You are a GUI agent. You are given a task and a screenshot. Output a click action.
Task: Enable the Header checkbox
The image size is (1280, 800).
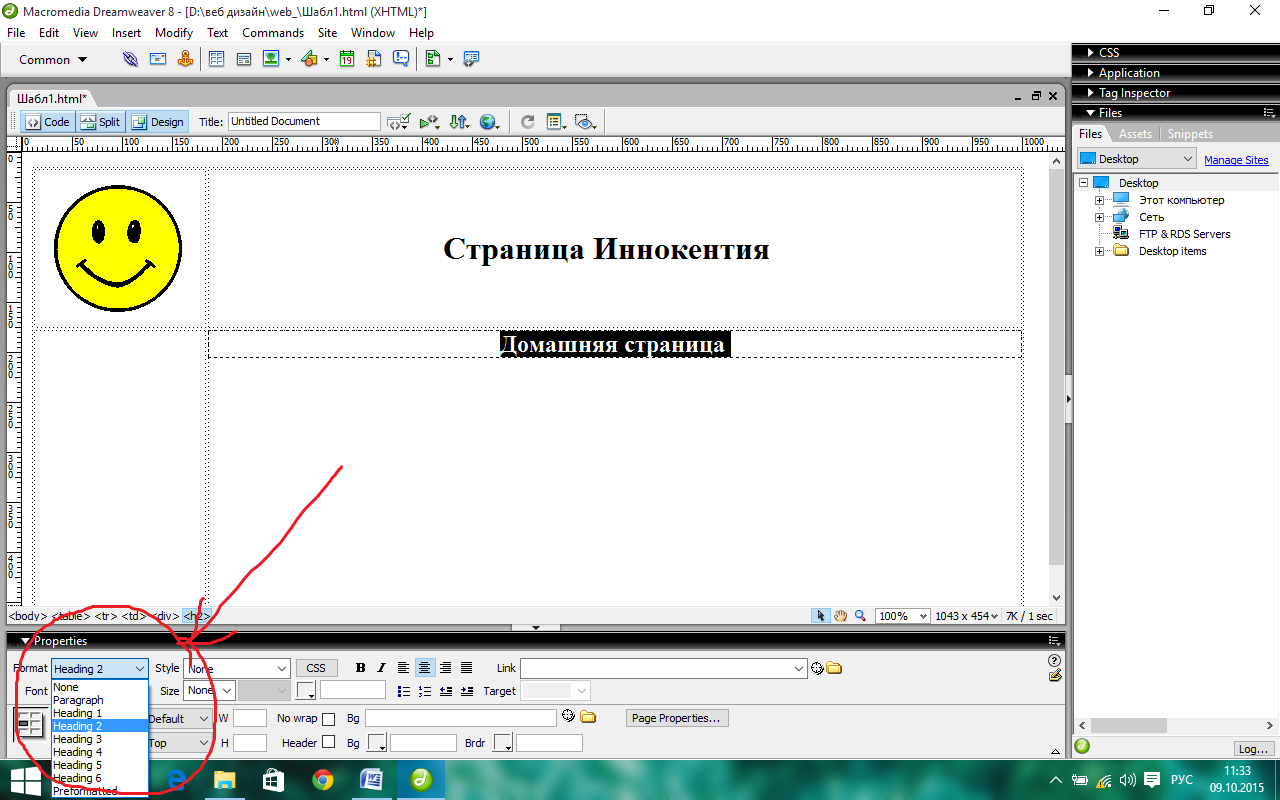click(x=328, y=743)
